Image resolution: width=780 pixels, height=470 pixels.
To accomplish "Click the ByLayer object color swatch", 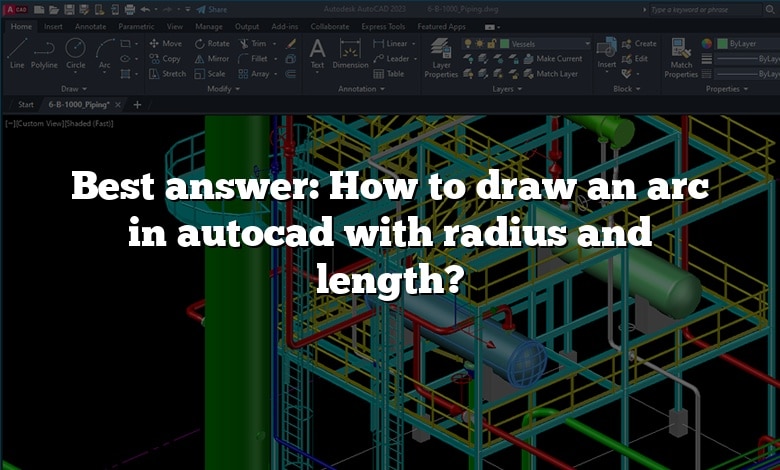I will (x=708, y=44).
